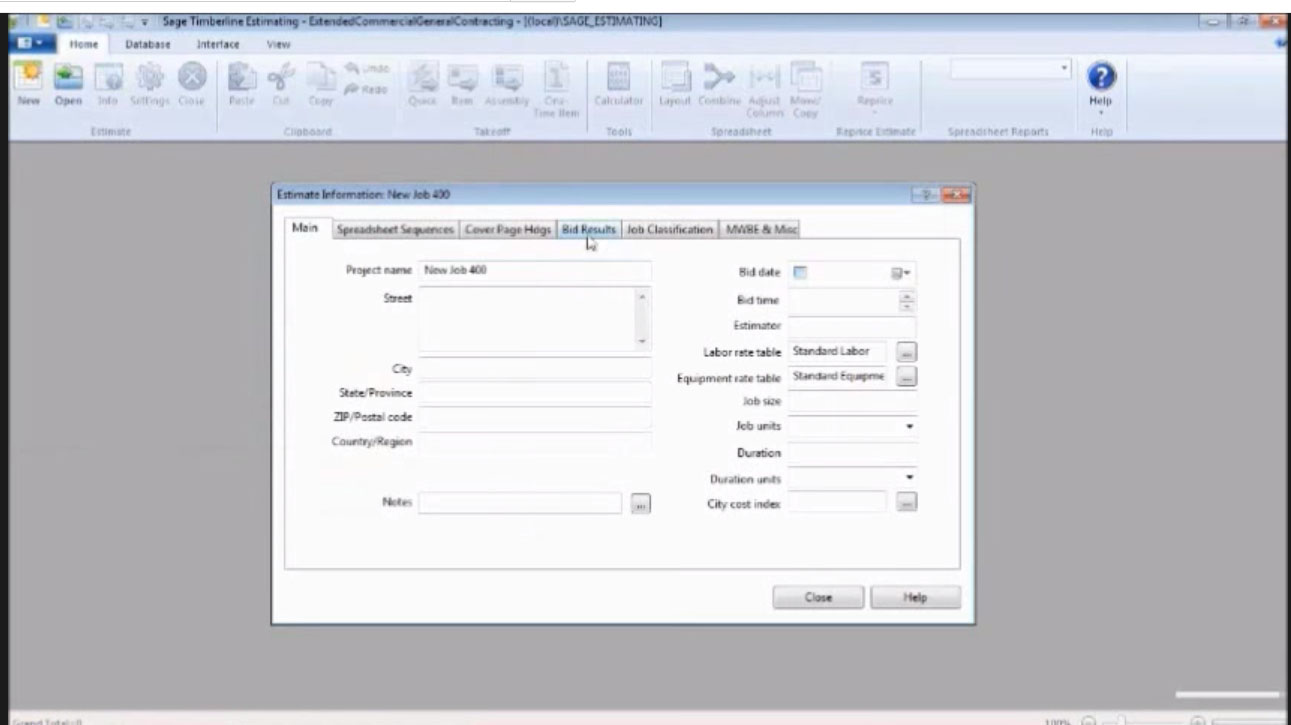The width and height of the screenshot is (1291, 725).
Task: Browse for a Labor rate table
Action: (x=906, y=352)
